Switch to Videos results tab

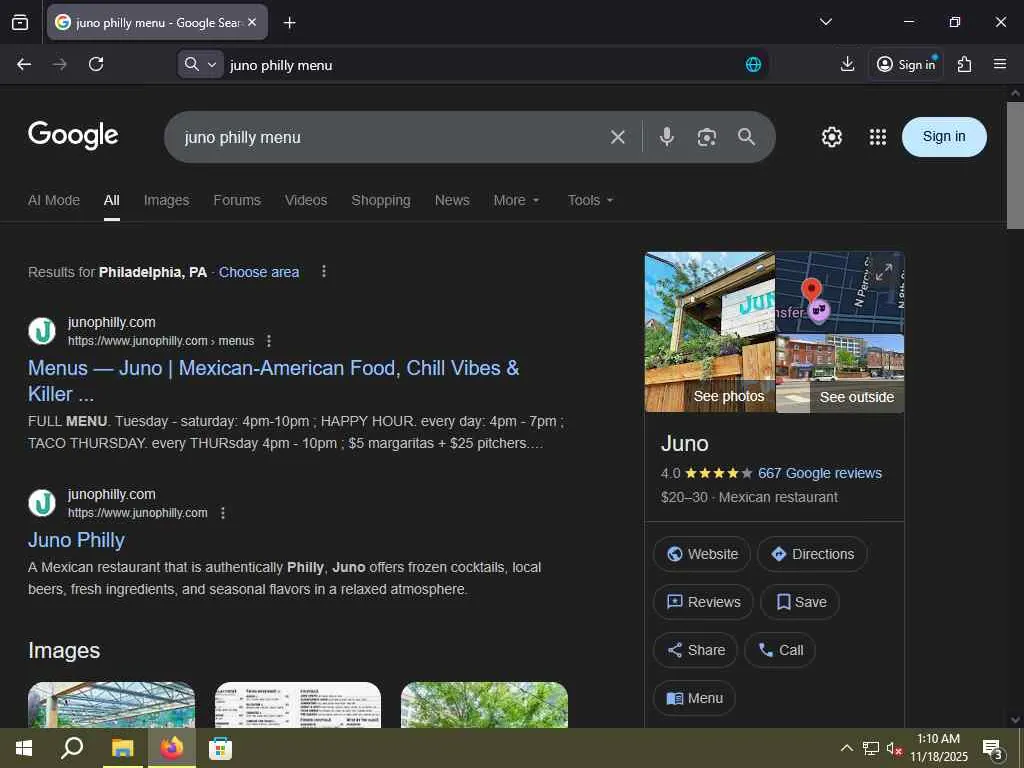[x=306, y=200]
